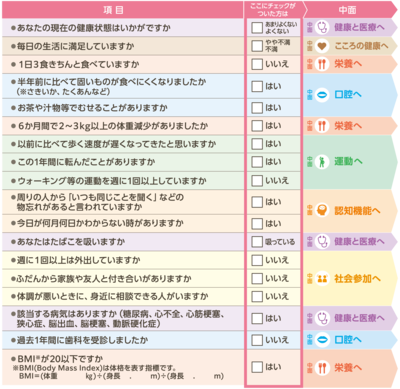Click mouth icon beside bottom 口腔へ
400x389 pixels.
pyautogui.click(x=322, y=340)
